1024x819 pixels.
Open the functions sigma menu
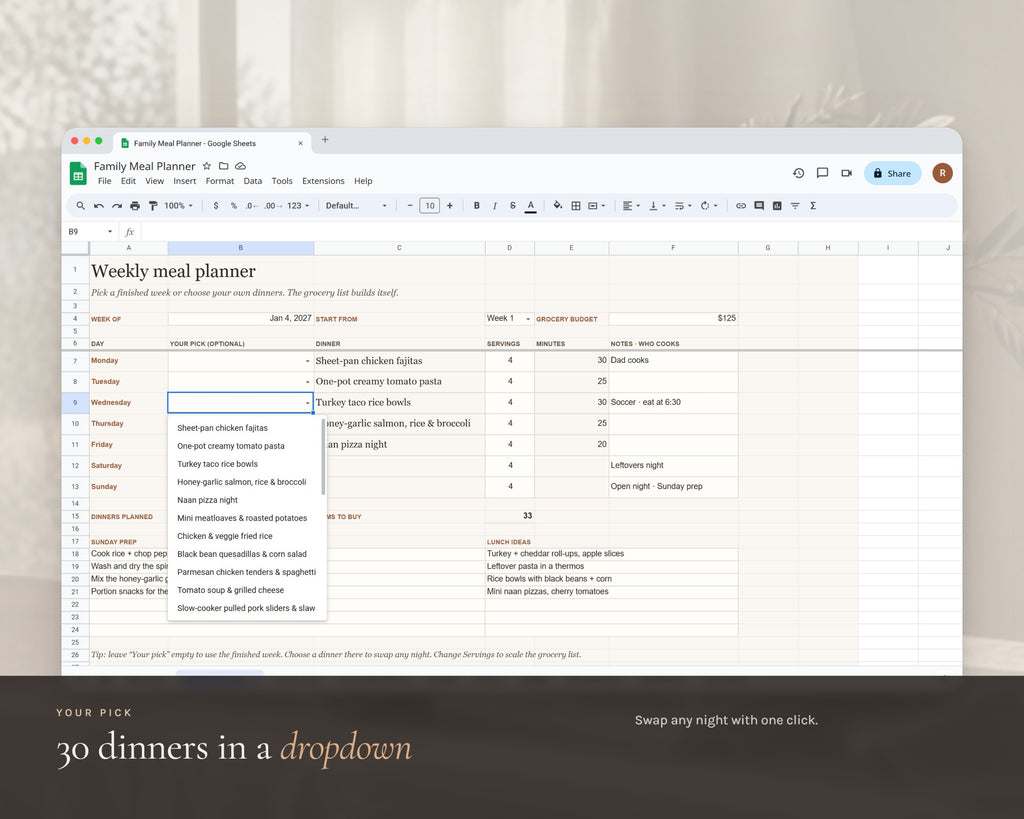(813, 206)
